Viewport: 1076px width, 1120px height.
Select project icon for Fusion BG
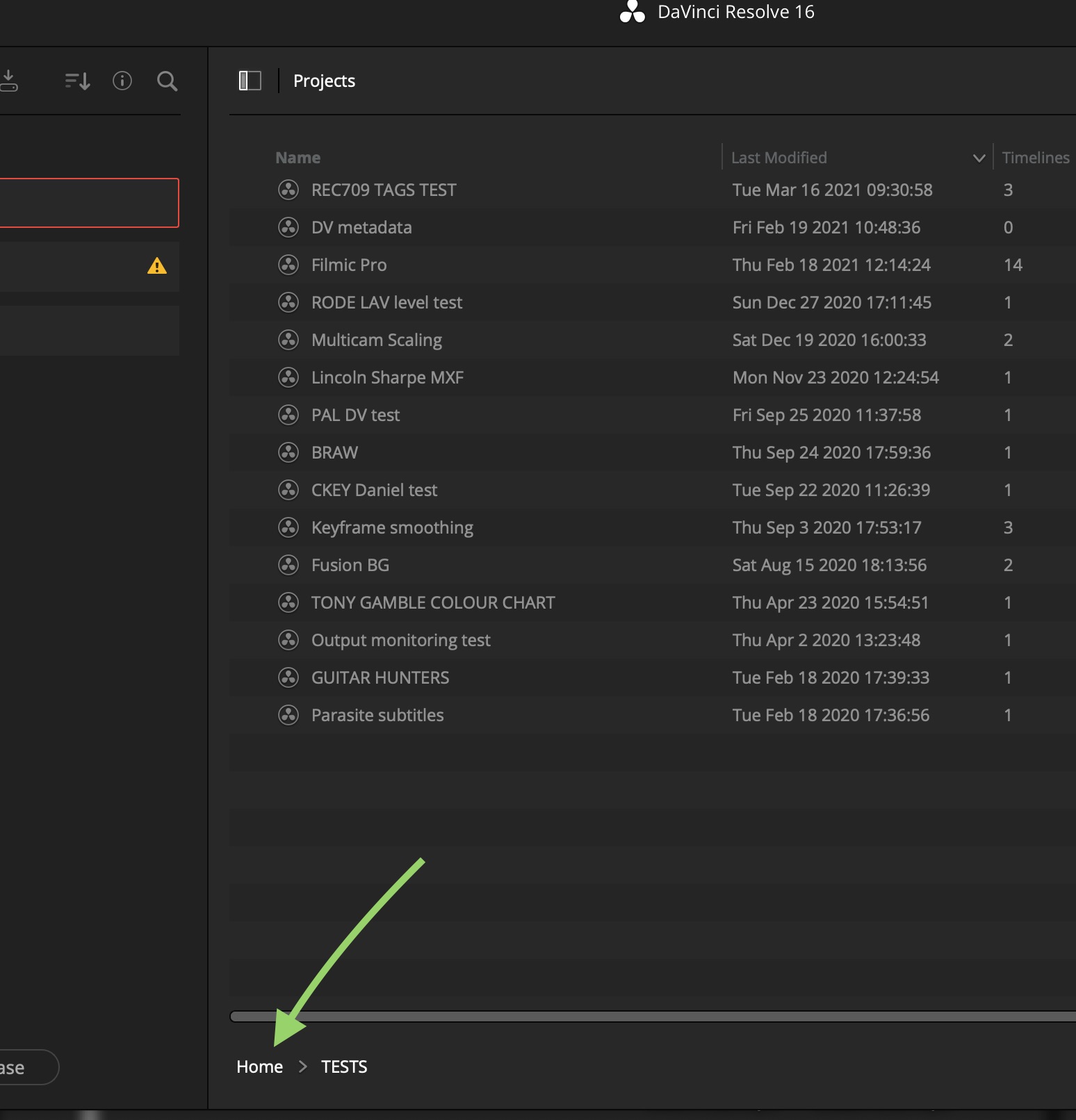click(288, 565)
